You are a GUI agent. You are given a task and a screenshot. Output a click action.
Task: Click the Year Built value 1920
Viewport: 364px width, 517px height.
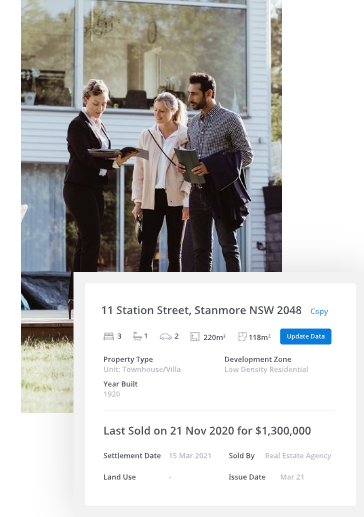[x=112, y=394]
